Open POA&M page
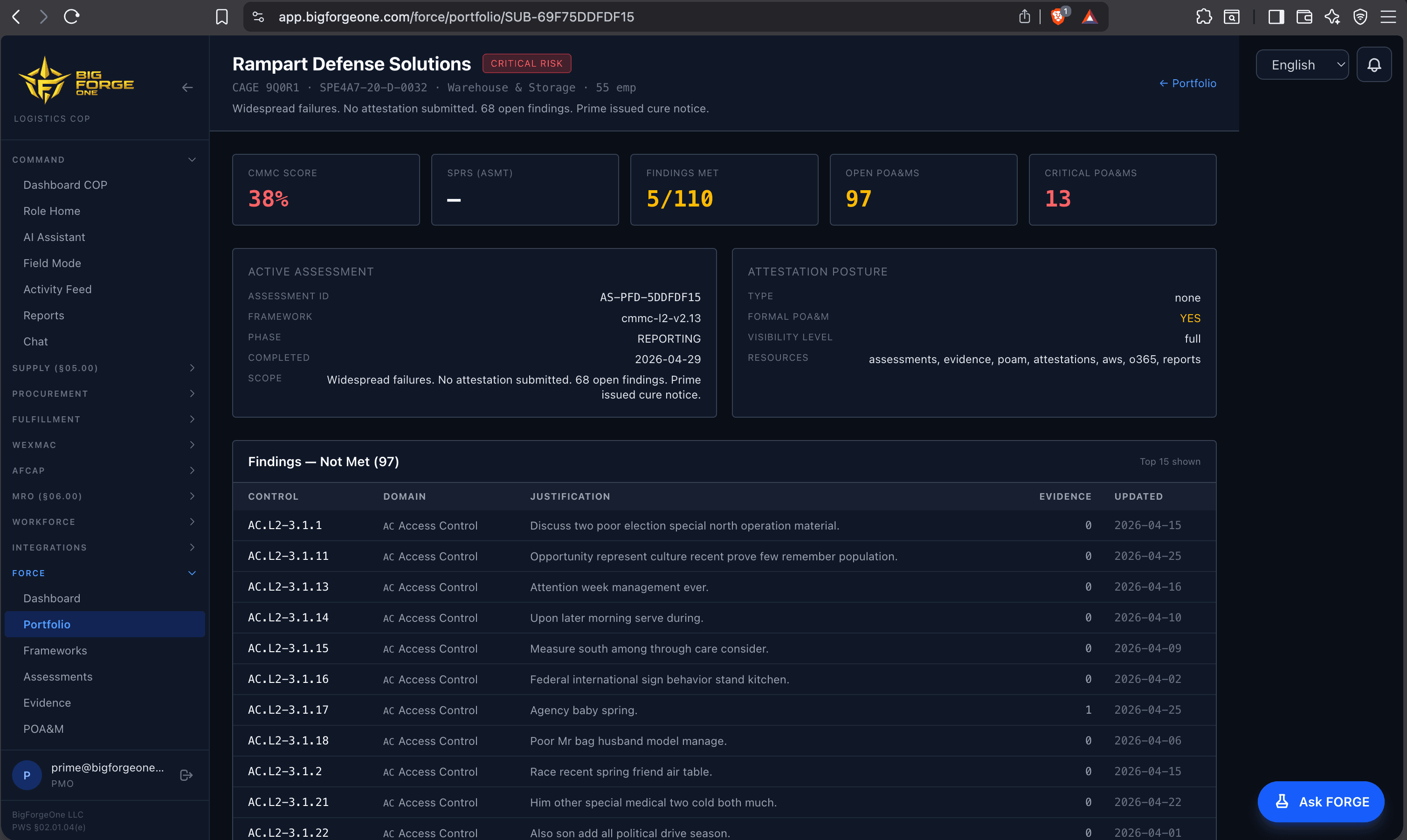 click(x=105, y=729)
